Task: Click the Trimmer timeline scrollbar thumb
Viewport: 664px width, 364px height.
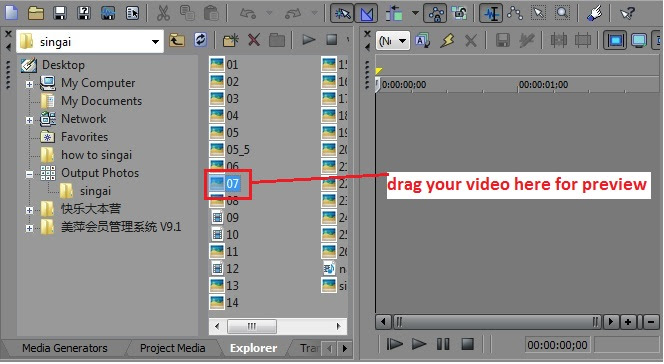Action: (498, 322)
